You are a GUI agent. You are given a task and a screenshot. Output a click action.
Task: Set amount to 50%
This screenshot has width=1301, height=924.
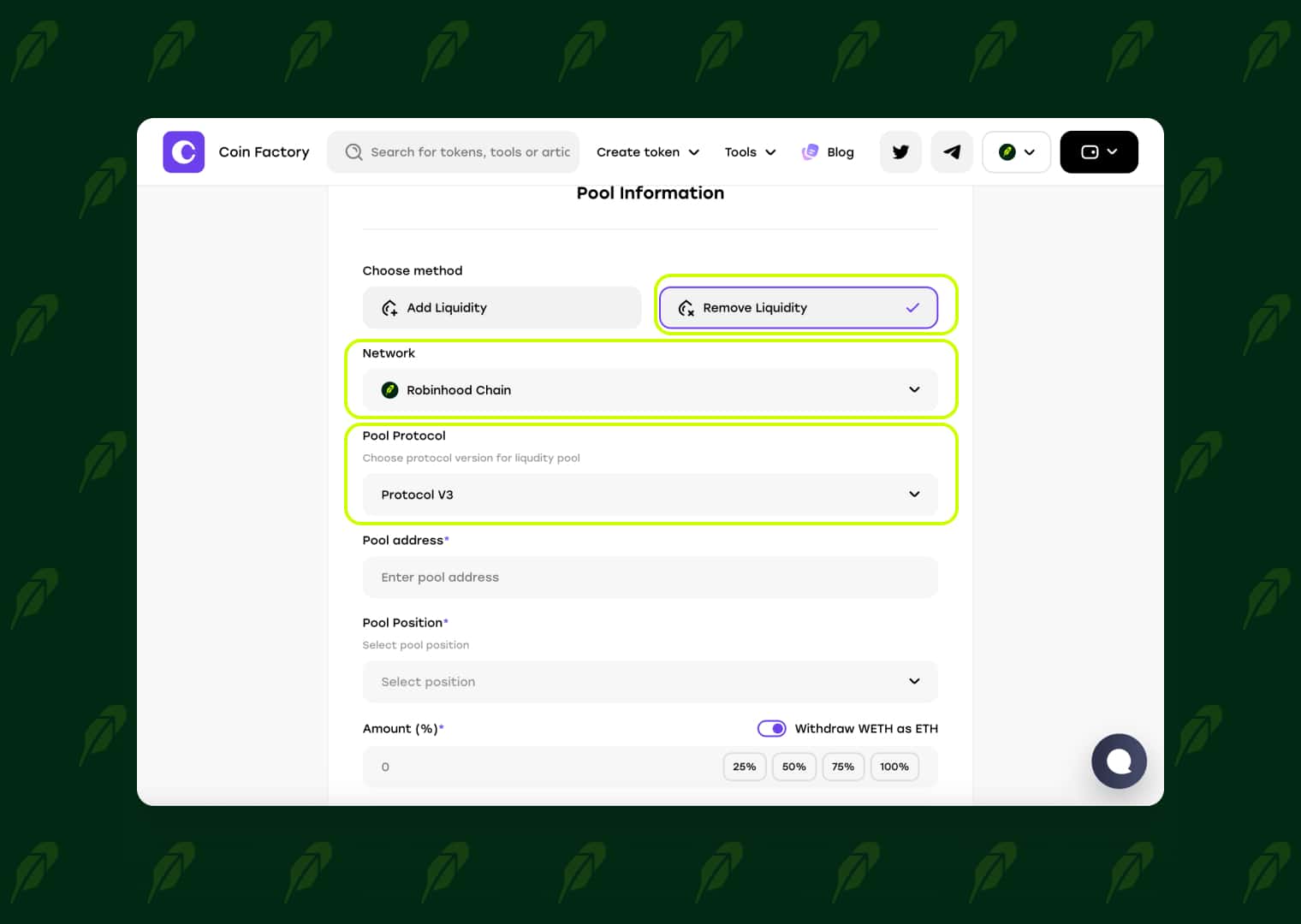pos(794,767)
